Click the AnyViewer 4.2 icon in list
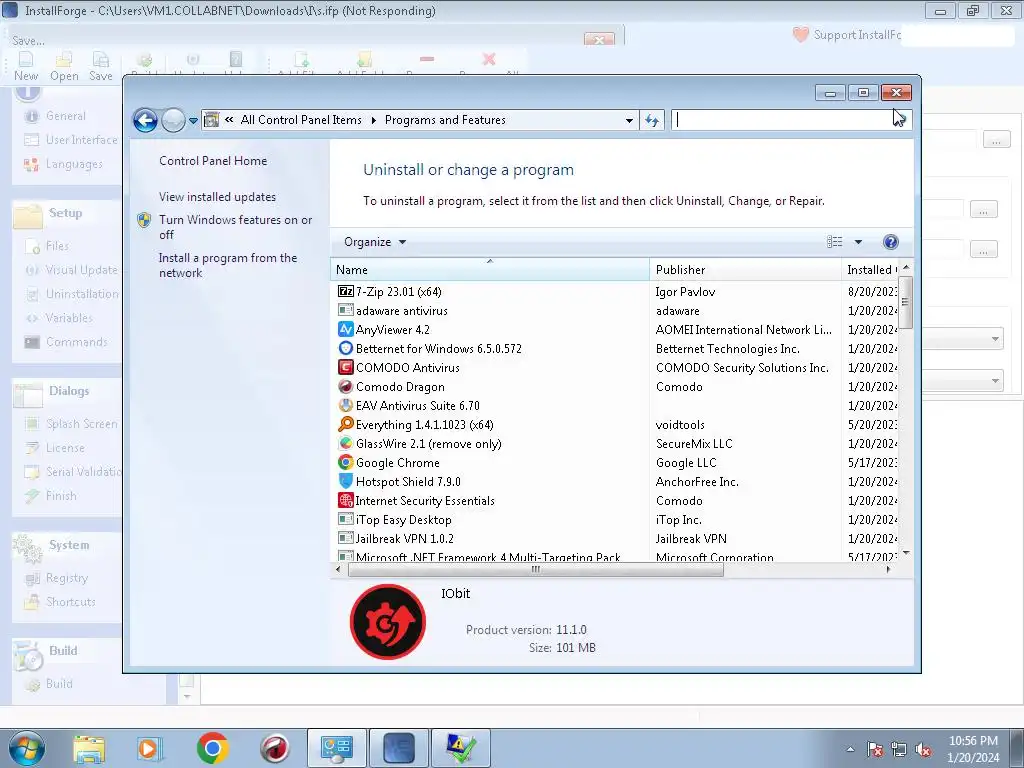Image resolution: width=1024 pixels, height=768 pixels. coord(345,329)
